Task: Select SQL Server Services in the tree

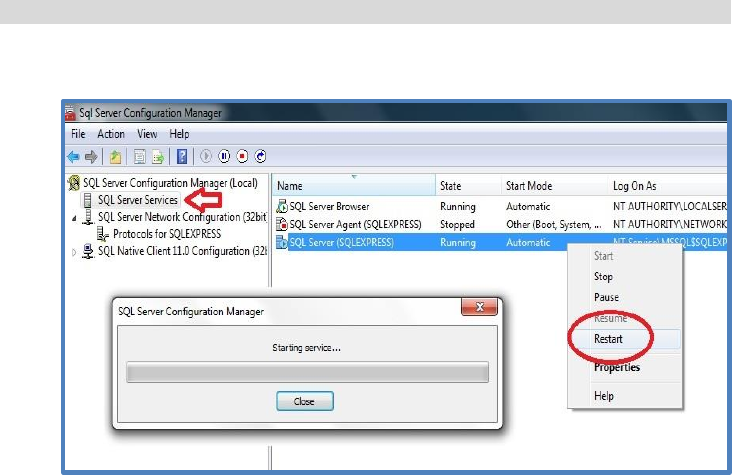Action: point(138,200)
